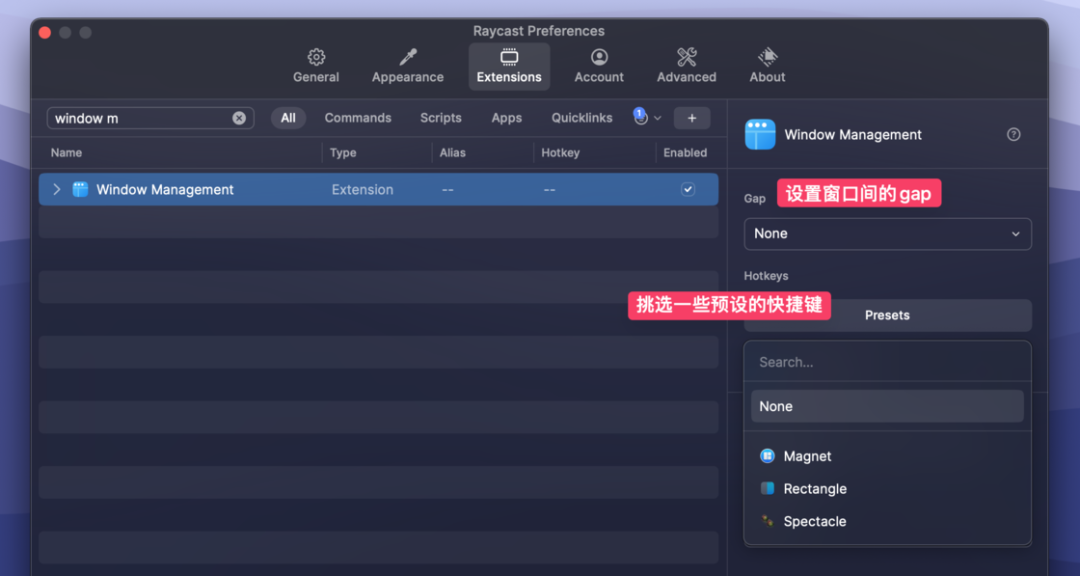Filter list by Apps
This screenshot has height=576, width=1080.
(x=506, y=118)
